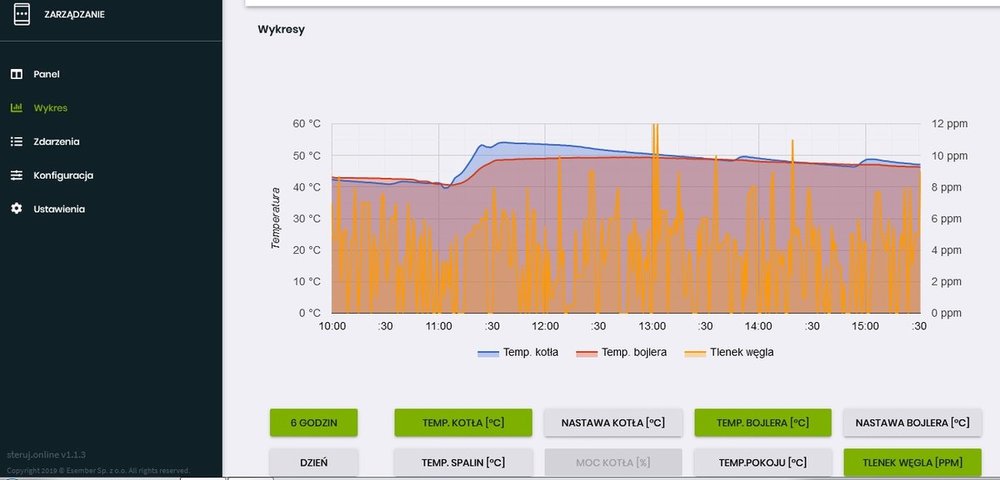
Task: Toggle TEMP. BOJLERA [°C] series
Action: tap(763, 422)
